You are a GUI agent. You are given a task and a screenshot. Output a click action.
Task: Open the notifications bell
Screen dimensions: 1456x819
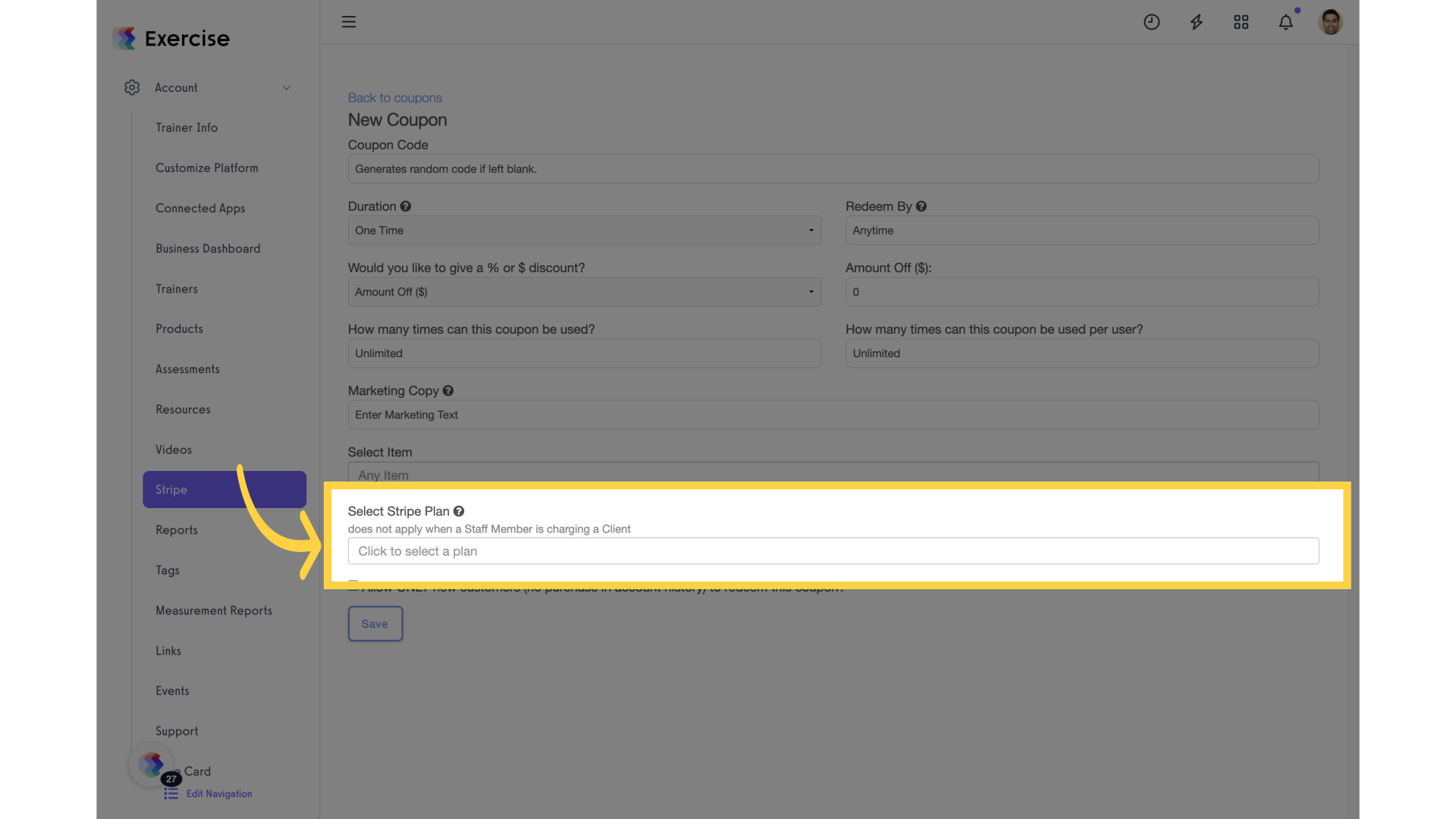(x=1285, y=22)
